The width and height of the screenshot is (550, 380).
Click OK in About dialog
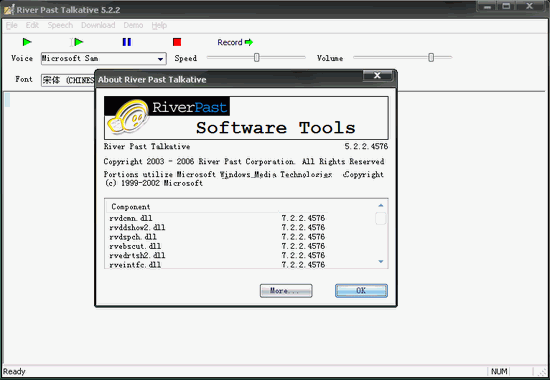click(361, 291)
